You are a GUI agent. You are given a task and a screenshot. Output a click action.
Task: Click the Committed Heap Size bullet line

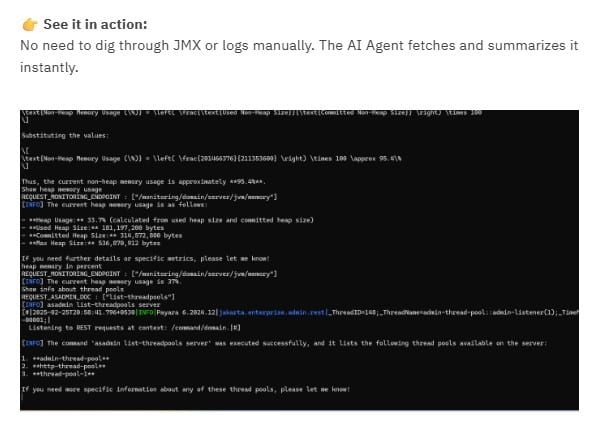pos(102,235)
